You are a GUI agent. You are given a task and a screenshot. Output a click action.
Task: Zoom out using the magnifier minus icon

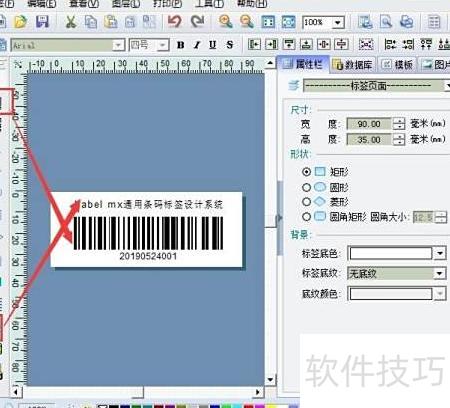tap(247, 22)
